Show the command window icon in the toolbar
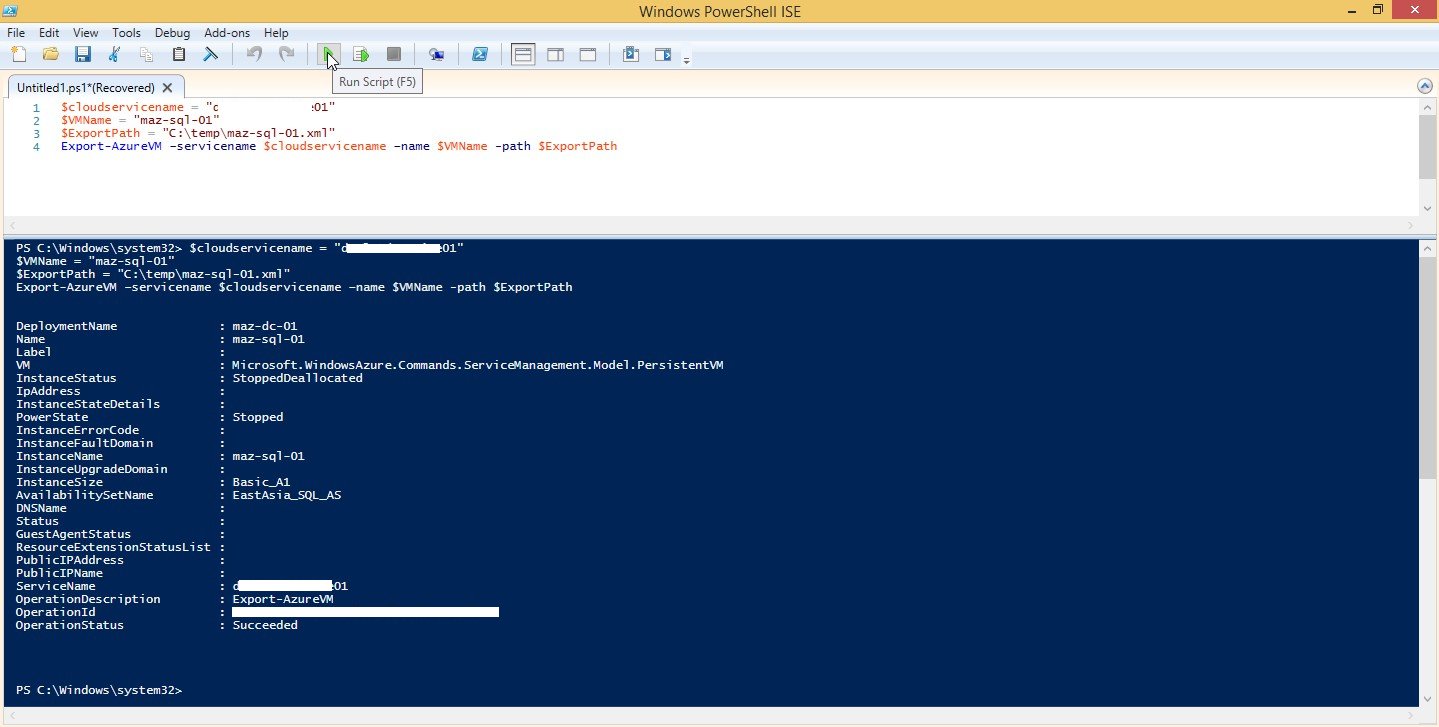The image size is (1439, 727). (631, 54)
